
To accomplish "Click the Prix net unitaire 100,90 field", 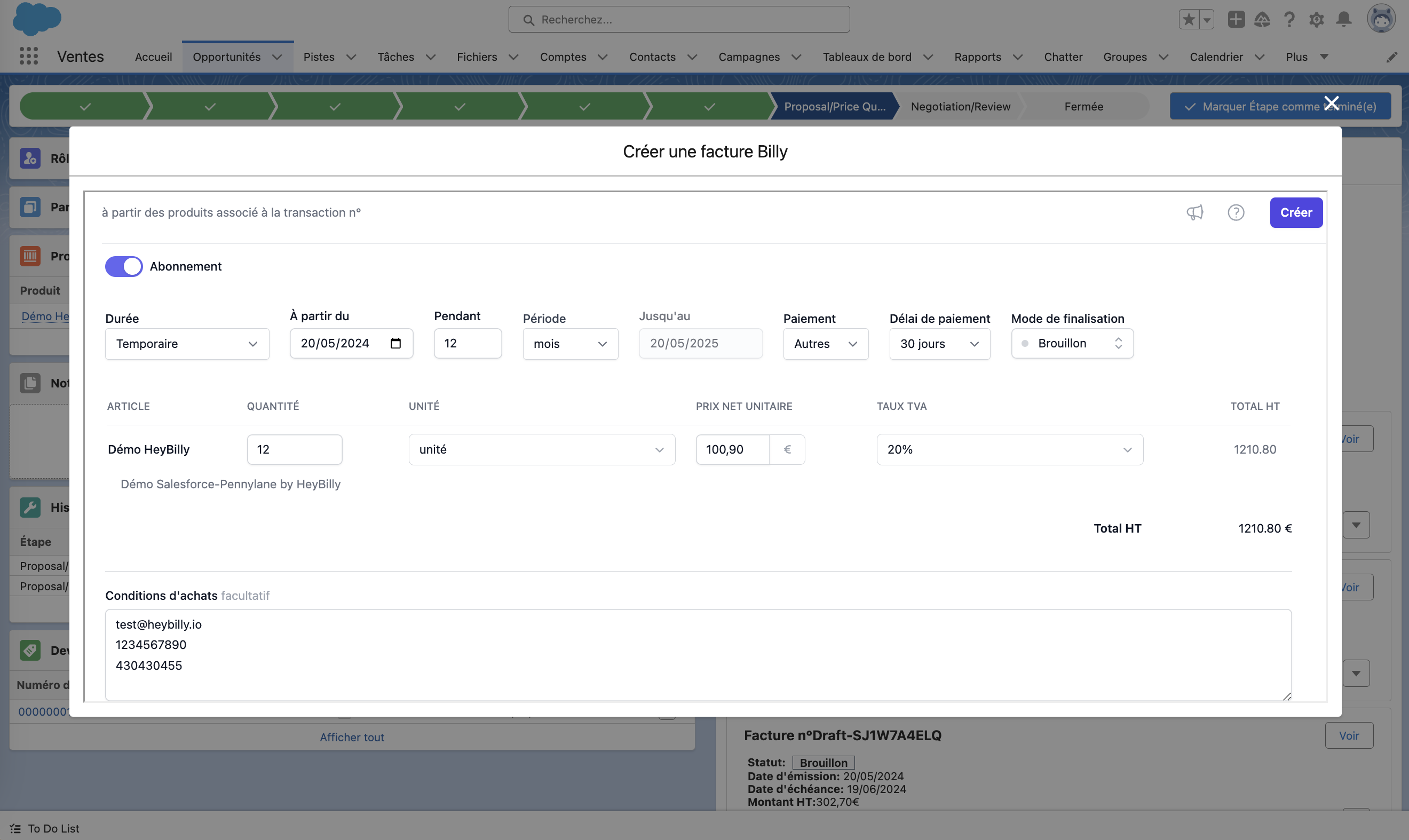I will coord(733,449).
